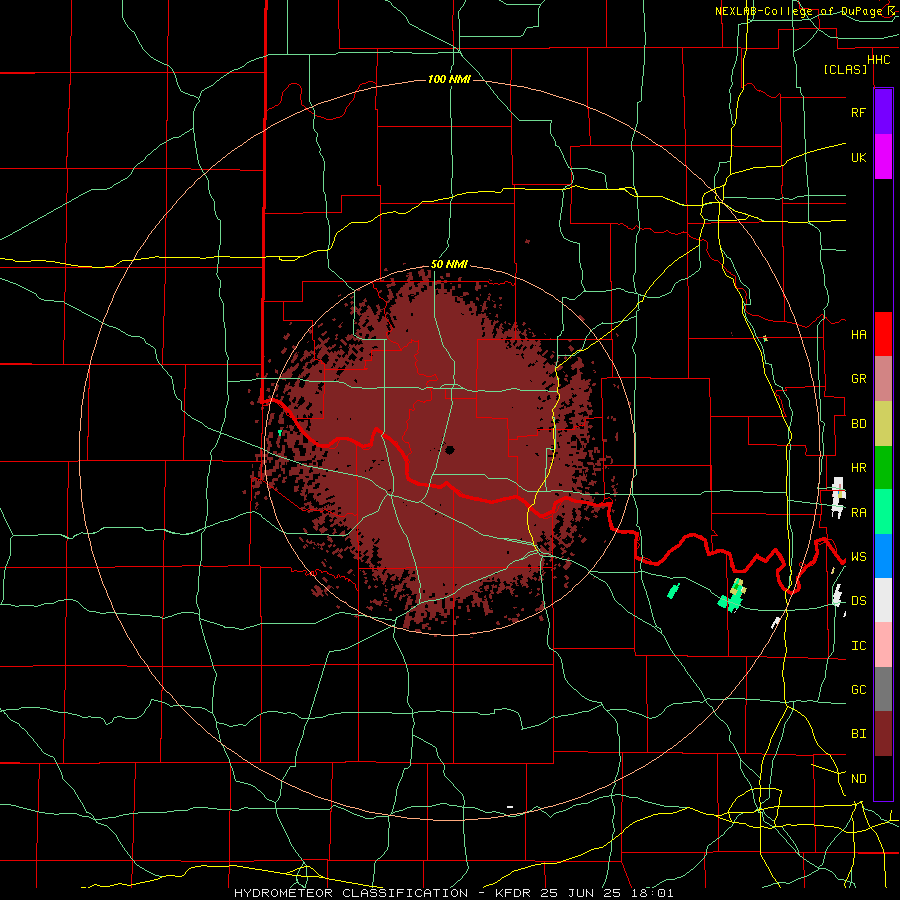Screen dimensions: 900x900
Task: Click the WS blue legend swatch
Action: point(883,556)
